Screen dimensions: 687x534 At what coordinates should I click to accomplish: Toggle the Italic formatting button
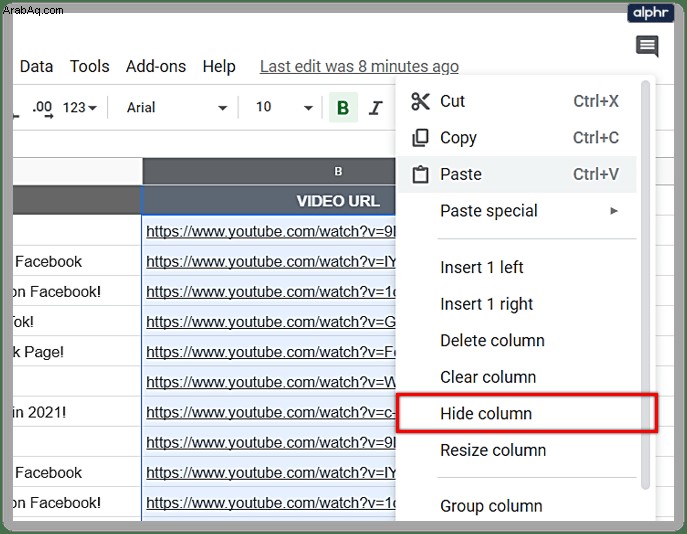(376, 107)
